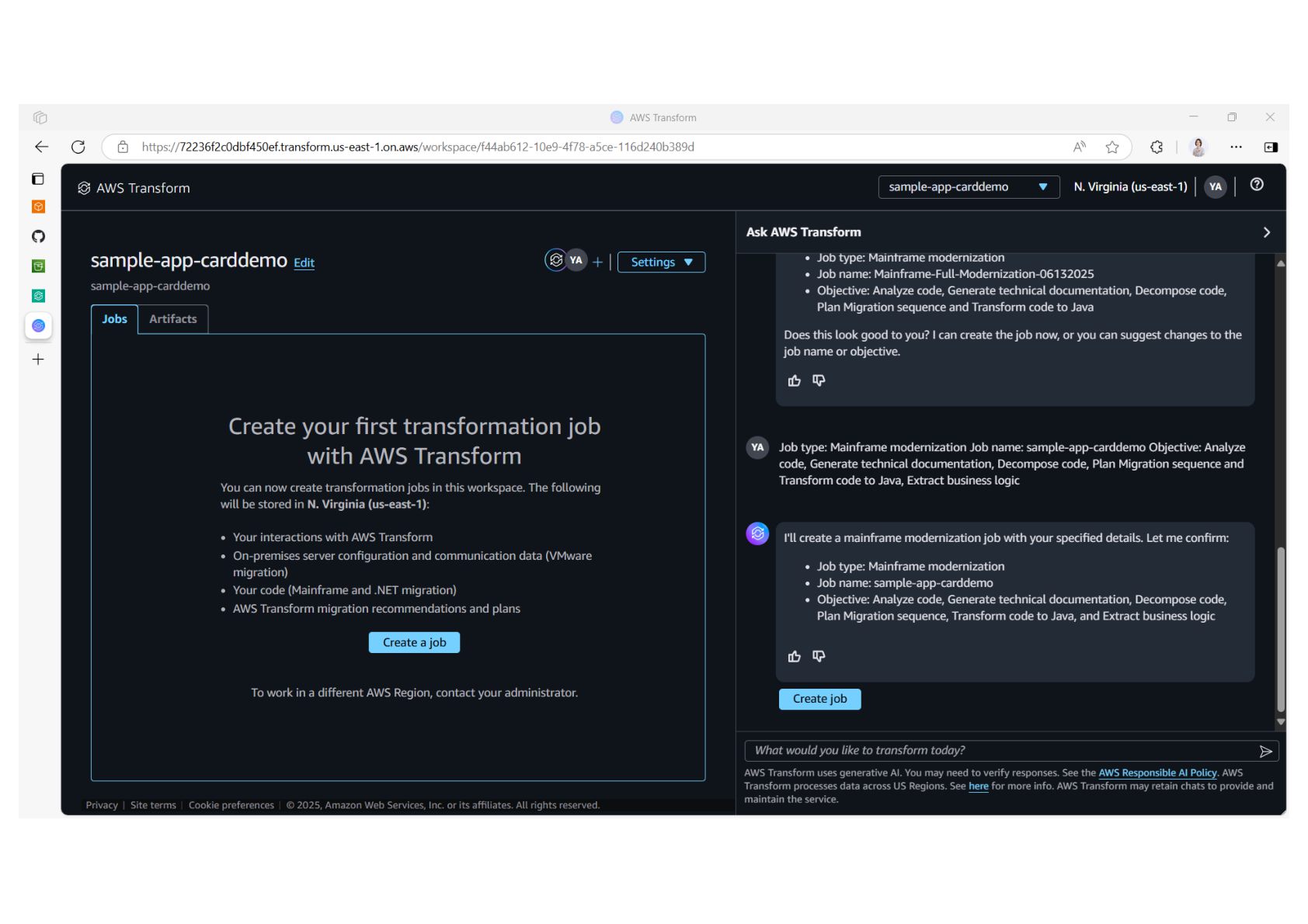Click the AWS Transform header title text
Screen dimensions: 1308x924
point(143,188)
